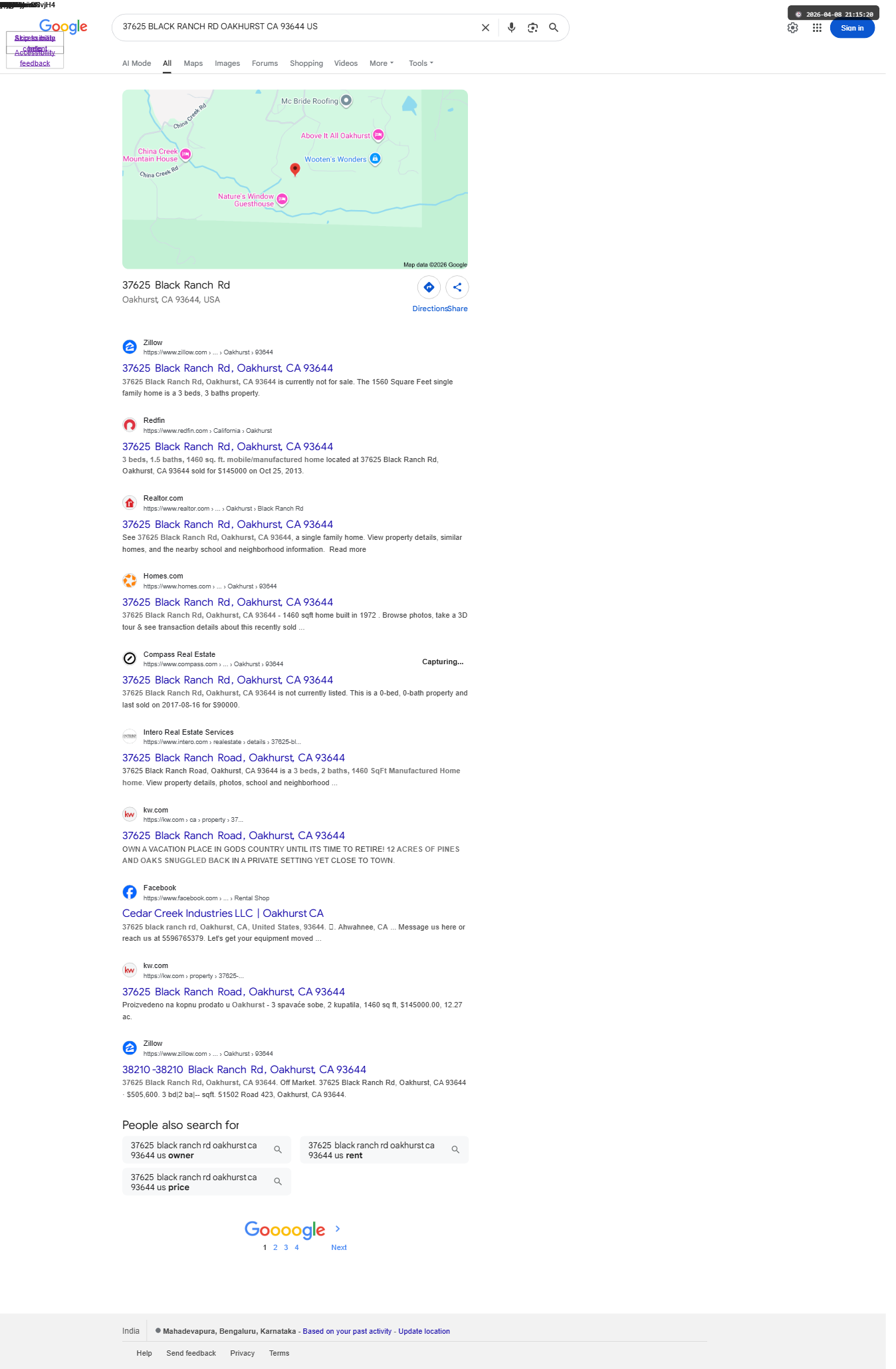Click the Compass Real Estate favicon

(x=130, y=658)
